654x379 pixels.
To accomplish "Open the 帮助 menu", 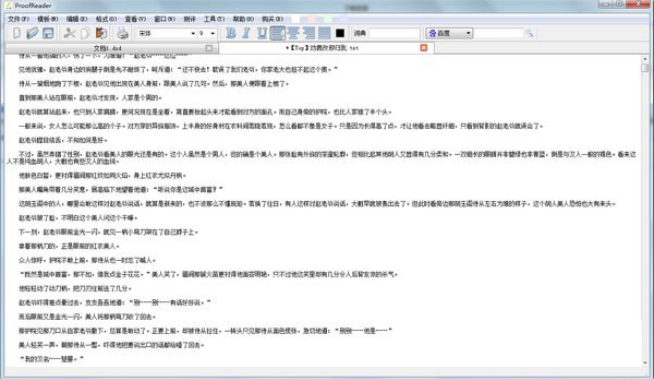I will [243, 19].
